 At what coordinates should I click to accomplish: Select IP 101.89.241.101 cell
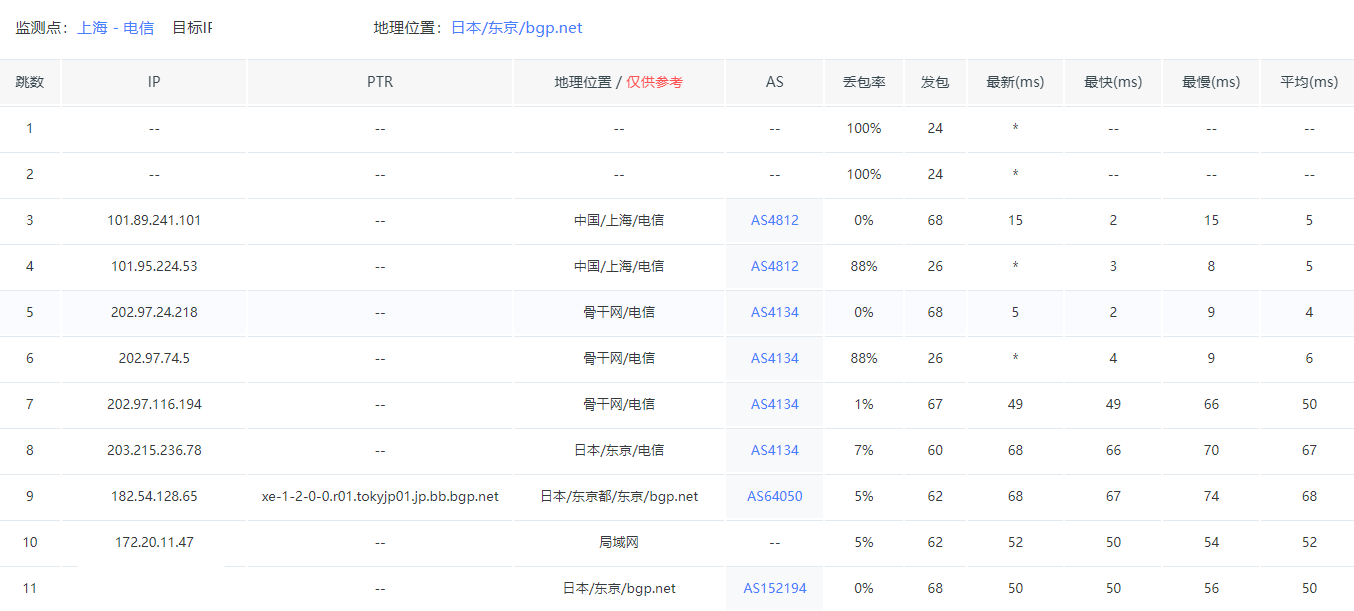[154, 220]
